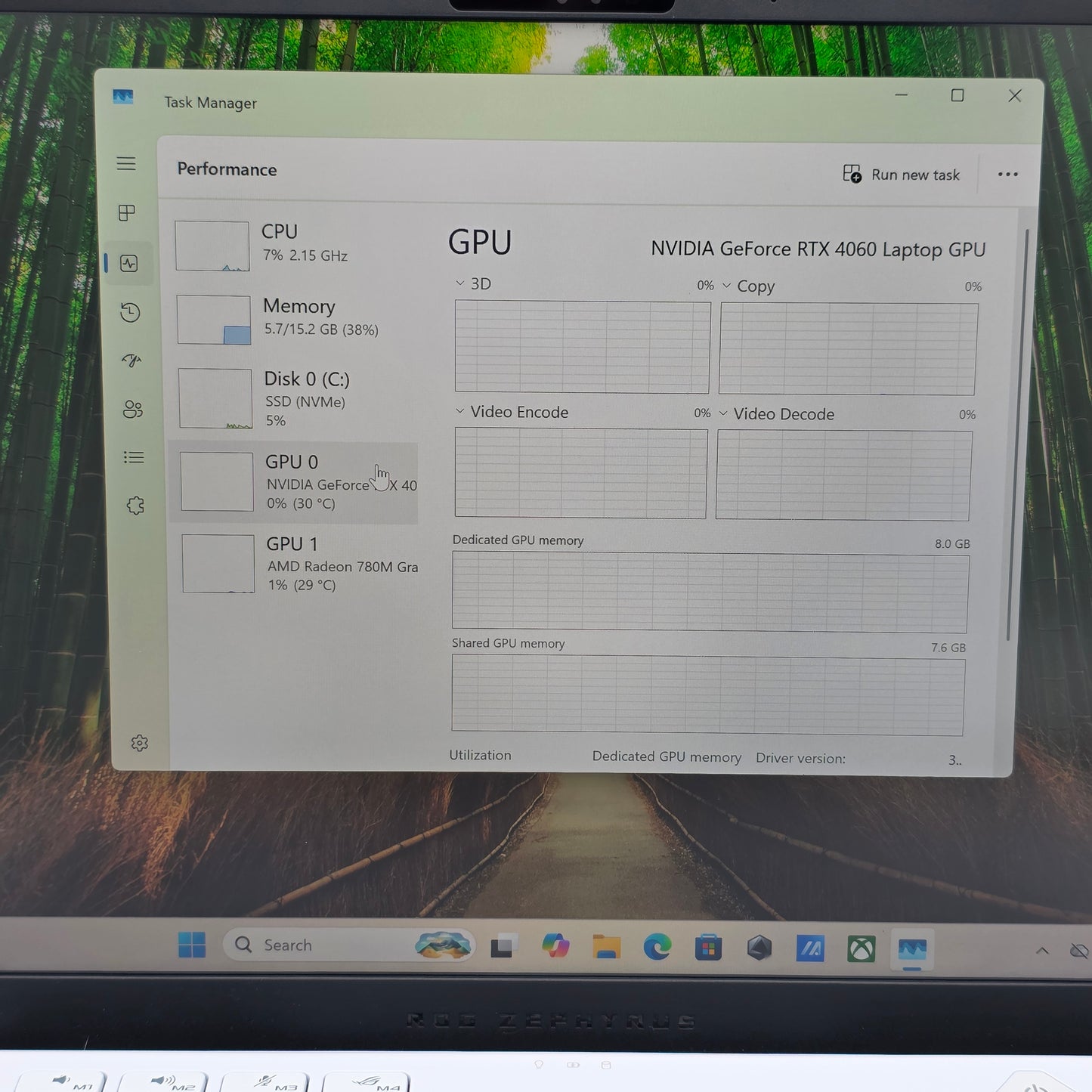Collapse the Video Encode section
Viewport: 1092px width, 1092px height.
click(x=459, y=411)
